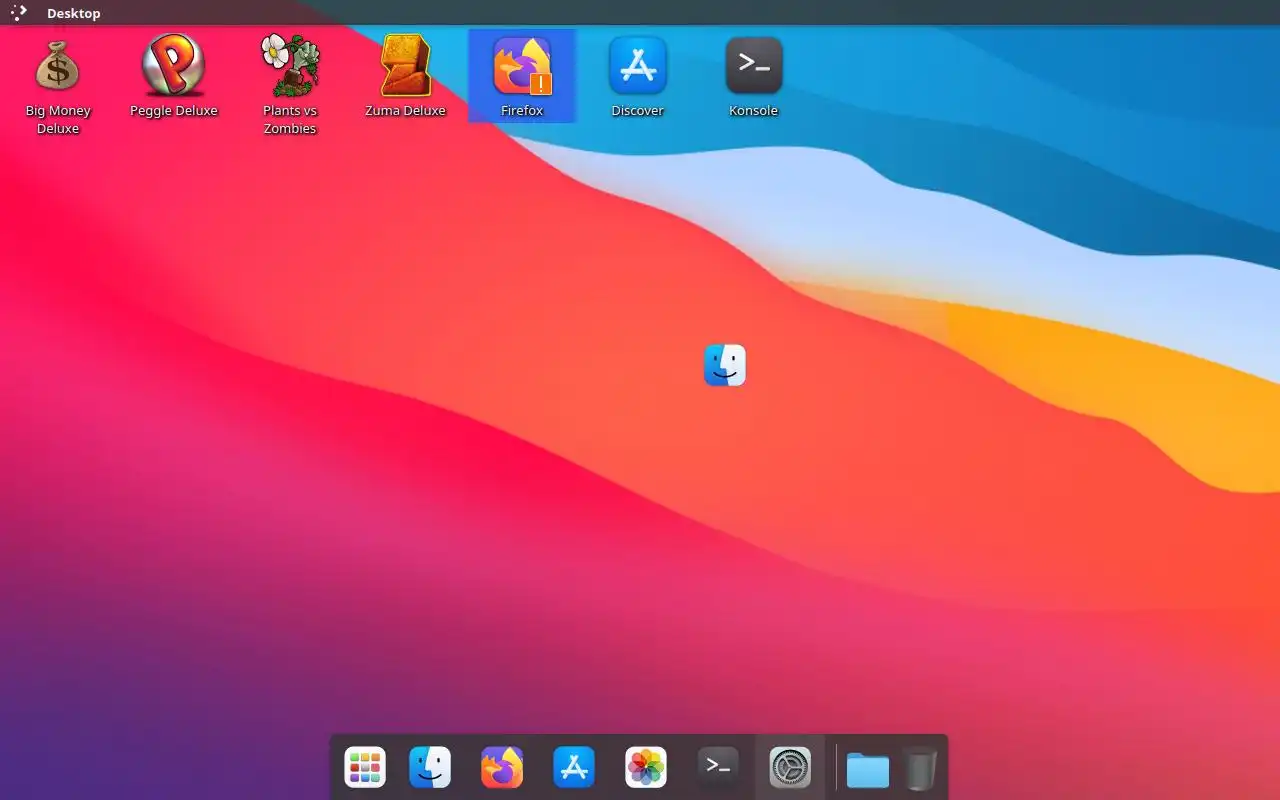Click the "Konsole" label text

point(754,111)
